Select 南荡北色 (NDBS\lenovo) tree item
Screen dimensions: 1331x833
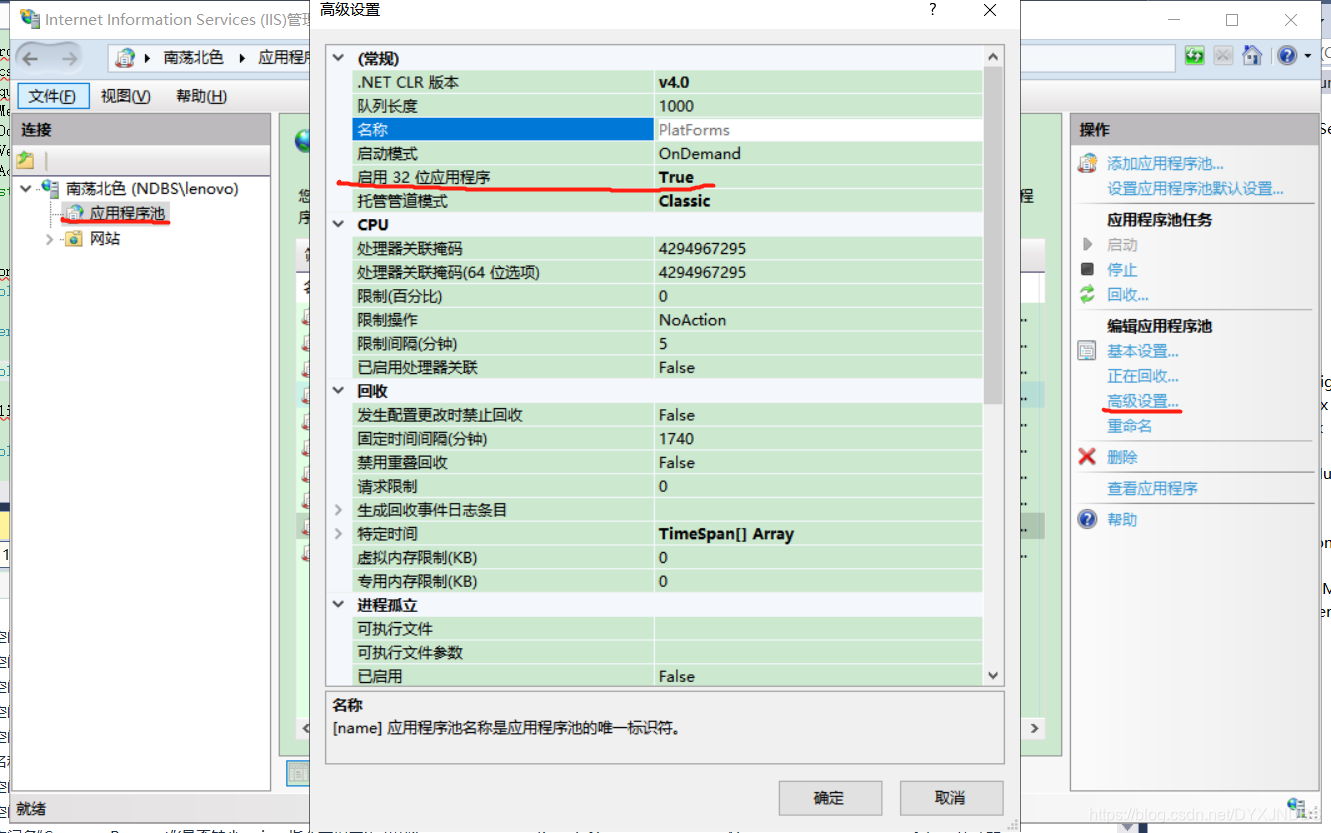coord(152,188)
